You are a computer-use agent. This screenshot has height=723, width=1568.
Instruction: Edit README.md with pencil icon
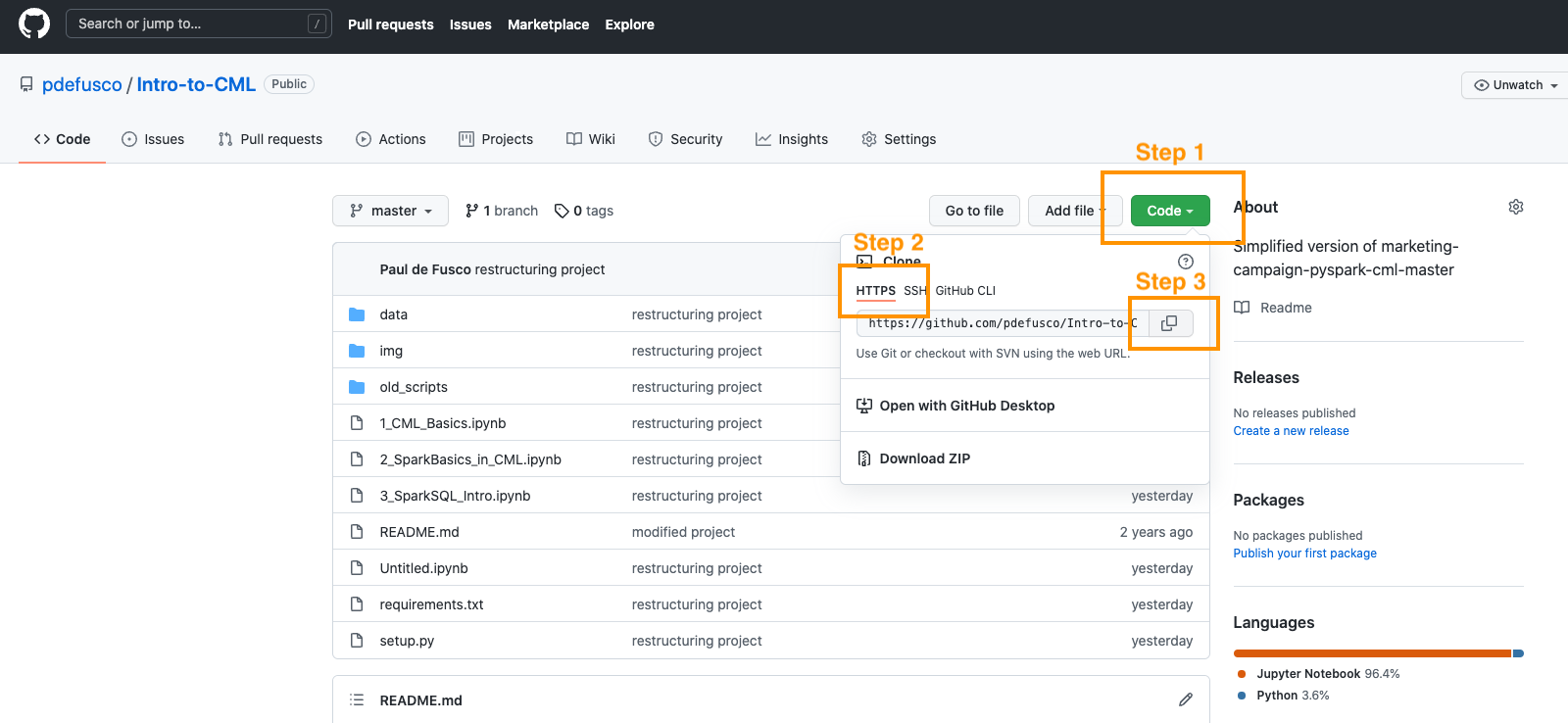(x=1186, y=699)
